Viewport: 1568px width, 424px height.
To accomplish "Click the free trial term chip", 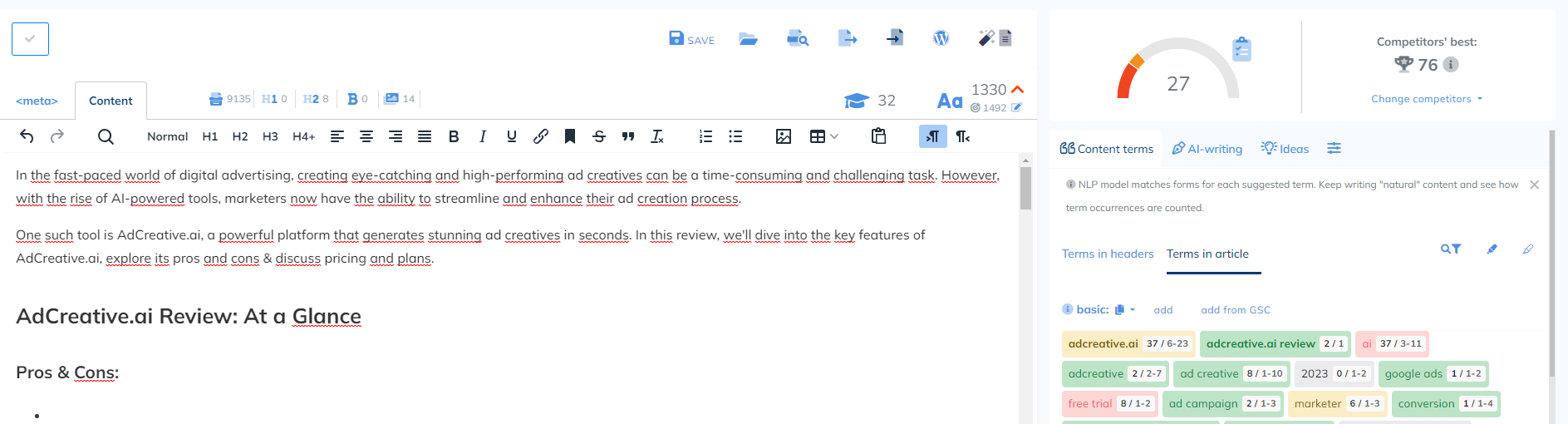I will click(1109, 403).
